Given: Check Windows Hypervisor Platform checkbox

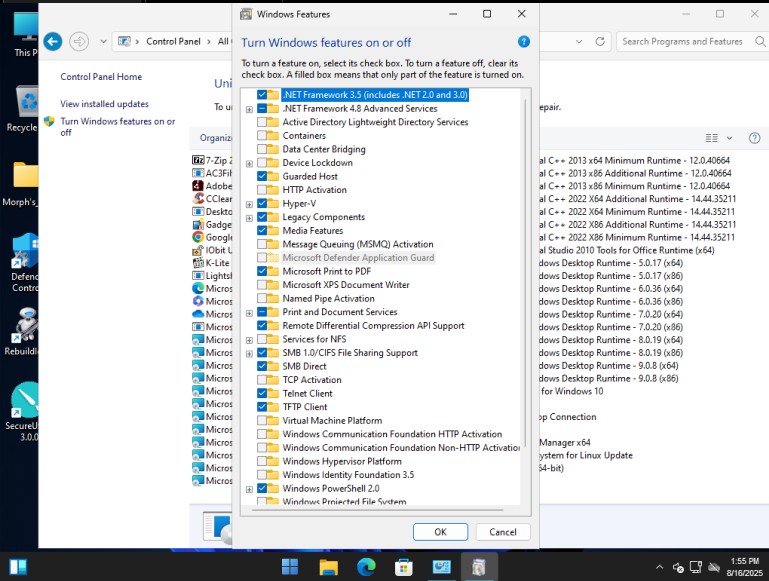Looking at the screenshot, I should [x=262, y=461].
